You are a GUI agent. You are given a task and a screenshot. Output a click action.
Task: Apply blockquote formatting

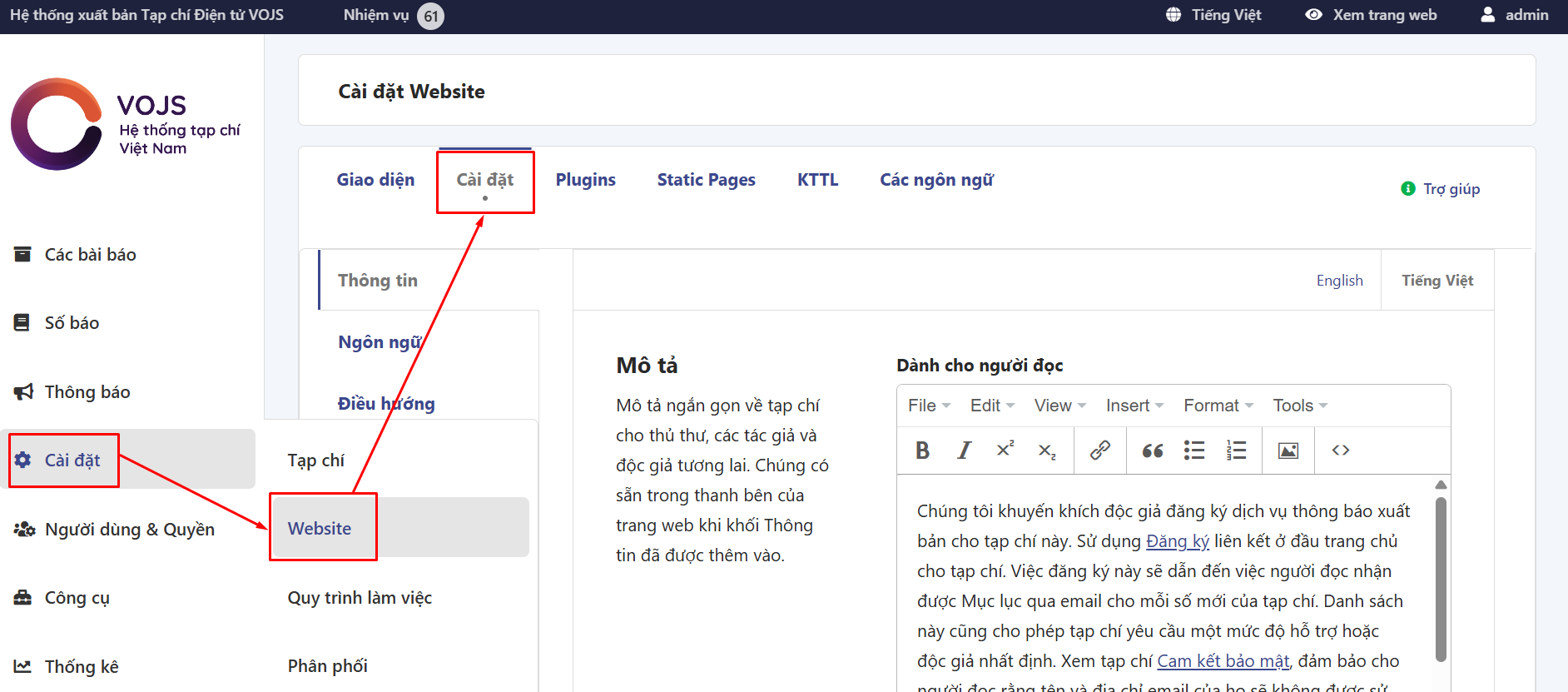pyautogui.click(x=1153, y=451)
